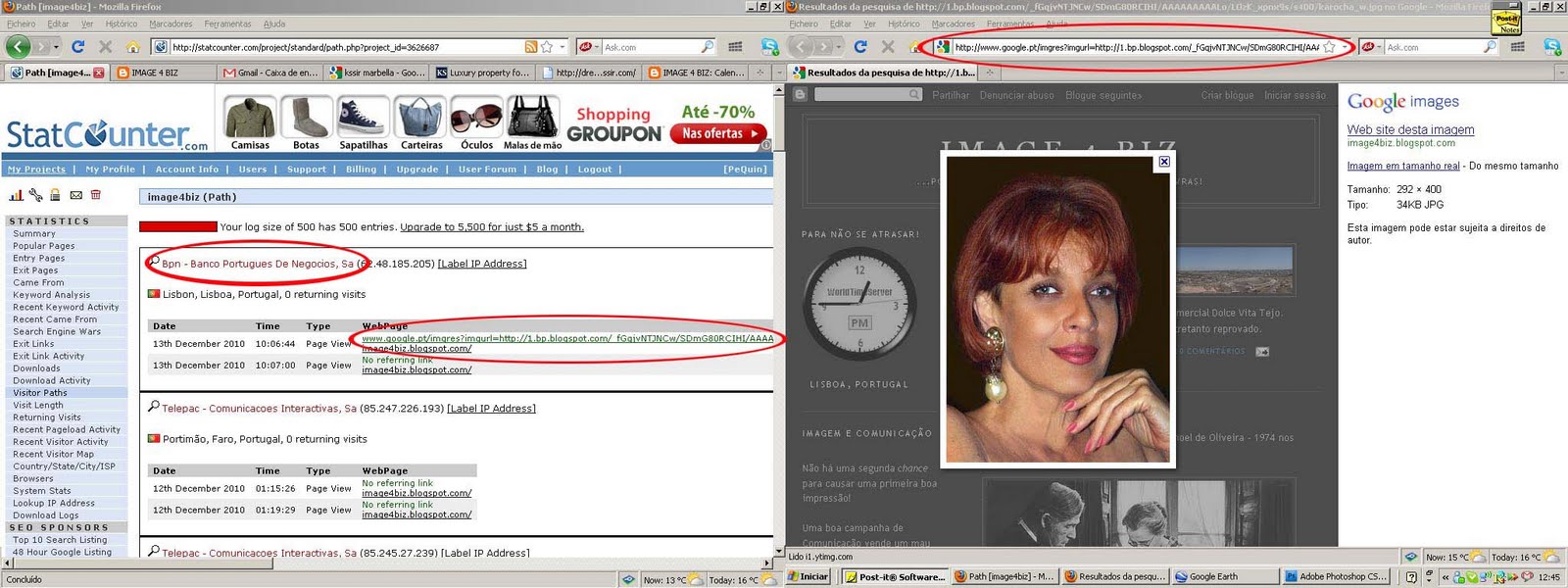
Task: Go back in the StatCounter Firefox window
Action: pyautogui.click(x=19, y=46)
